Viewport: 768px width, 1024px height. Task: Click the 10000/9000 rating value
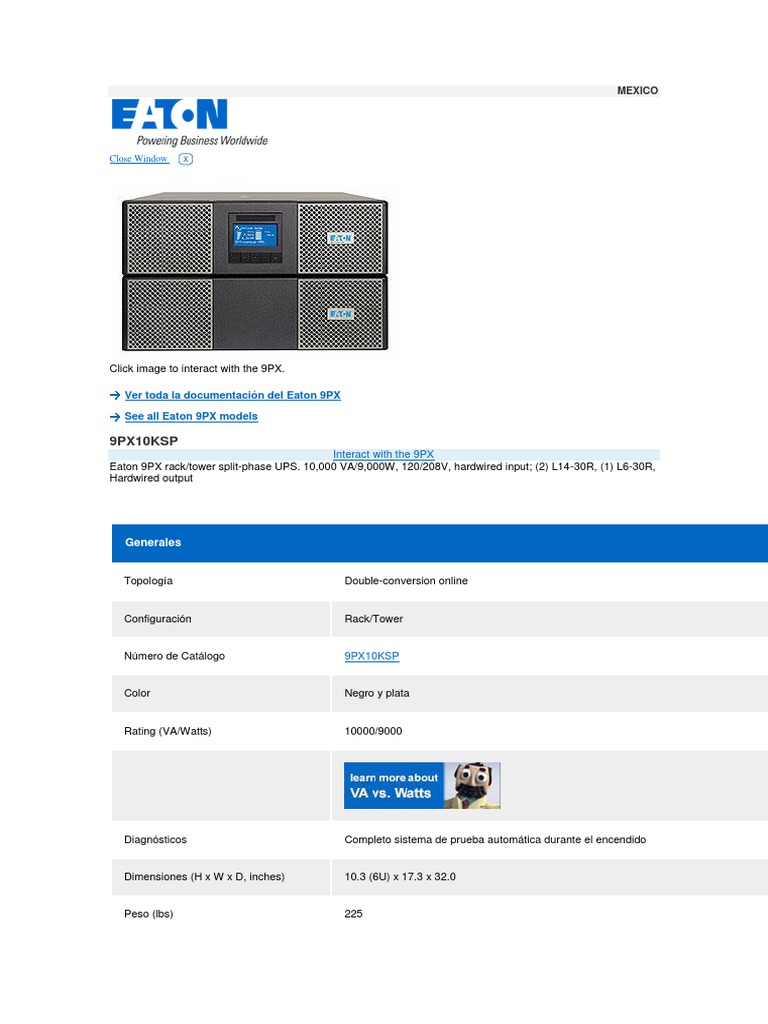click(374, 731)
